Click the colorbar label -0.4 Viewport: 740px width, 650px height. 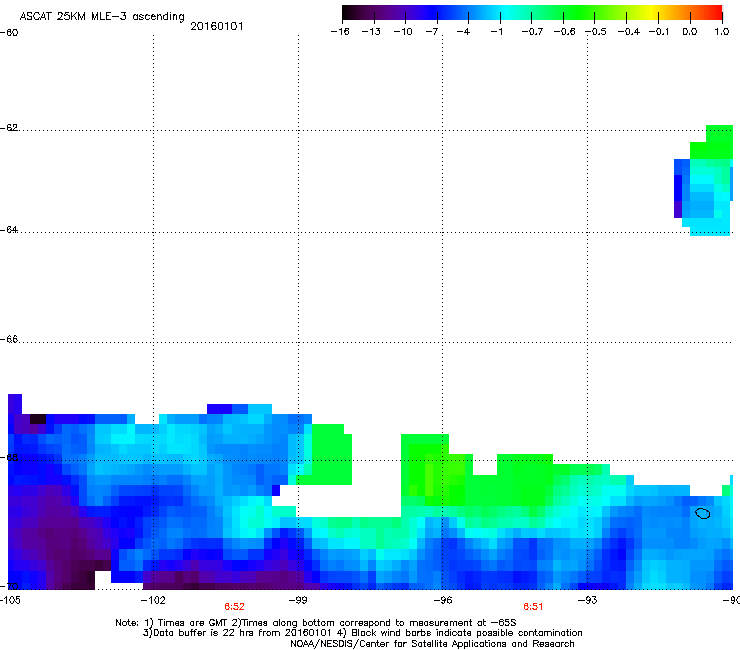pyautogui.click(x=629, y=32)
